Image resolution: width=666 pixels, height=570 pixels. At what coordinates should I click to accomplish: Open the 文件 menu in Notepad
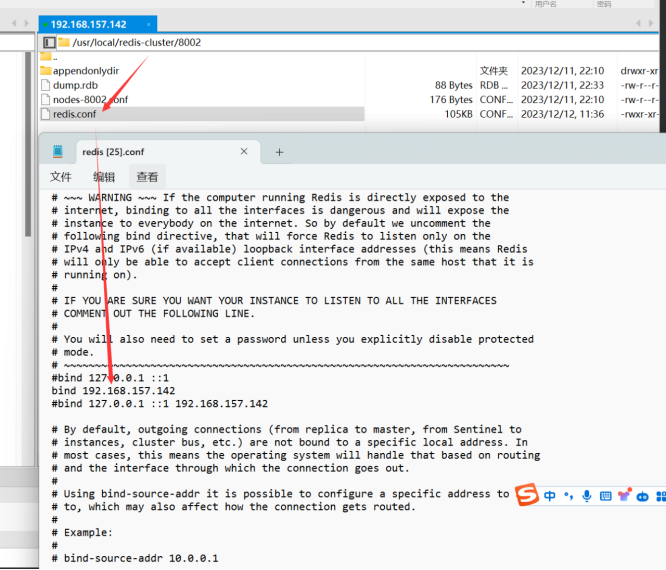61,177
